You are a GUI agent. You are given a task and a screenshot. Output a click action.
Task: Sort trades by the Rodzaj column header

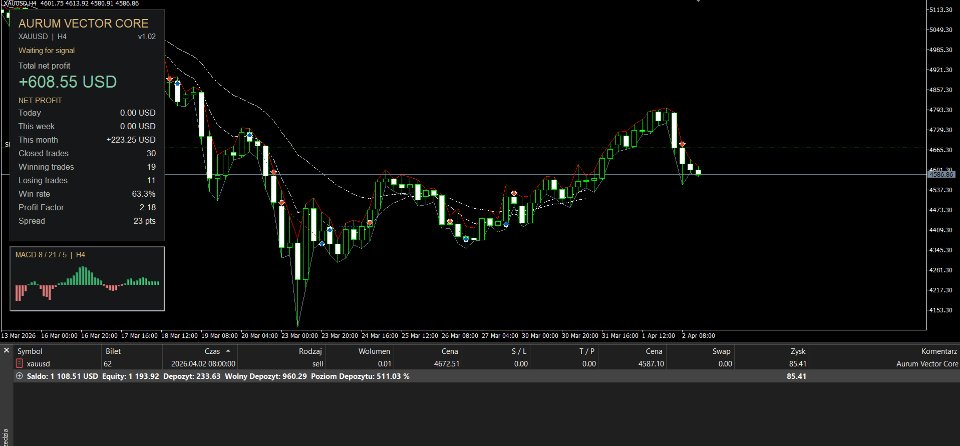pos(310,352)
